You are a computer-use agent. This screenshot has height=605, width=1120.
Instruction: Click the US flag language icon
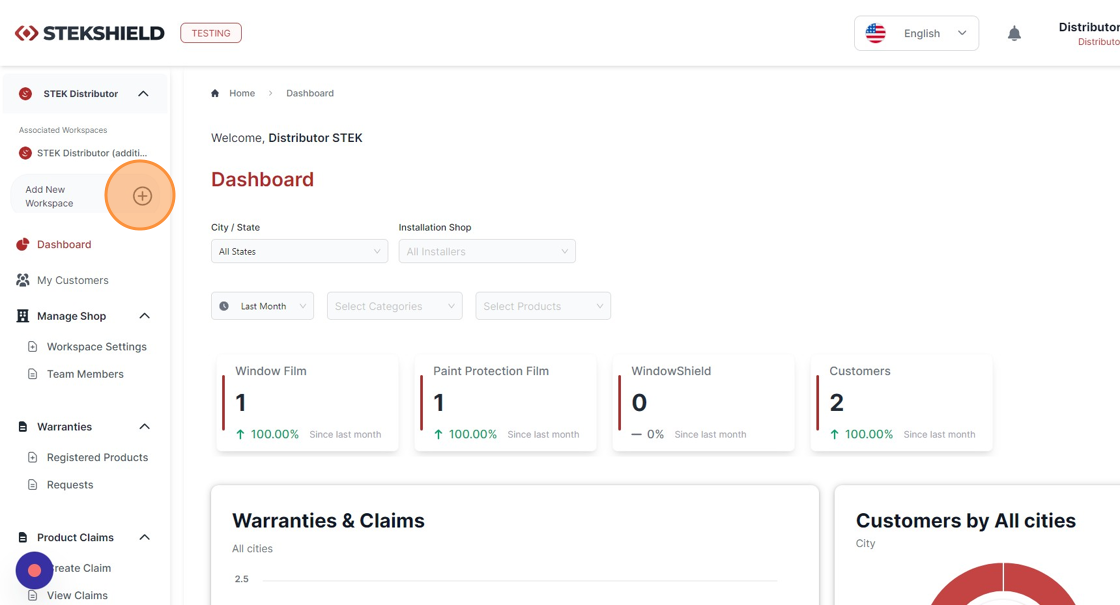point(875,33)
